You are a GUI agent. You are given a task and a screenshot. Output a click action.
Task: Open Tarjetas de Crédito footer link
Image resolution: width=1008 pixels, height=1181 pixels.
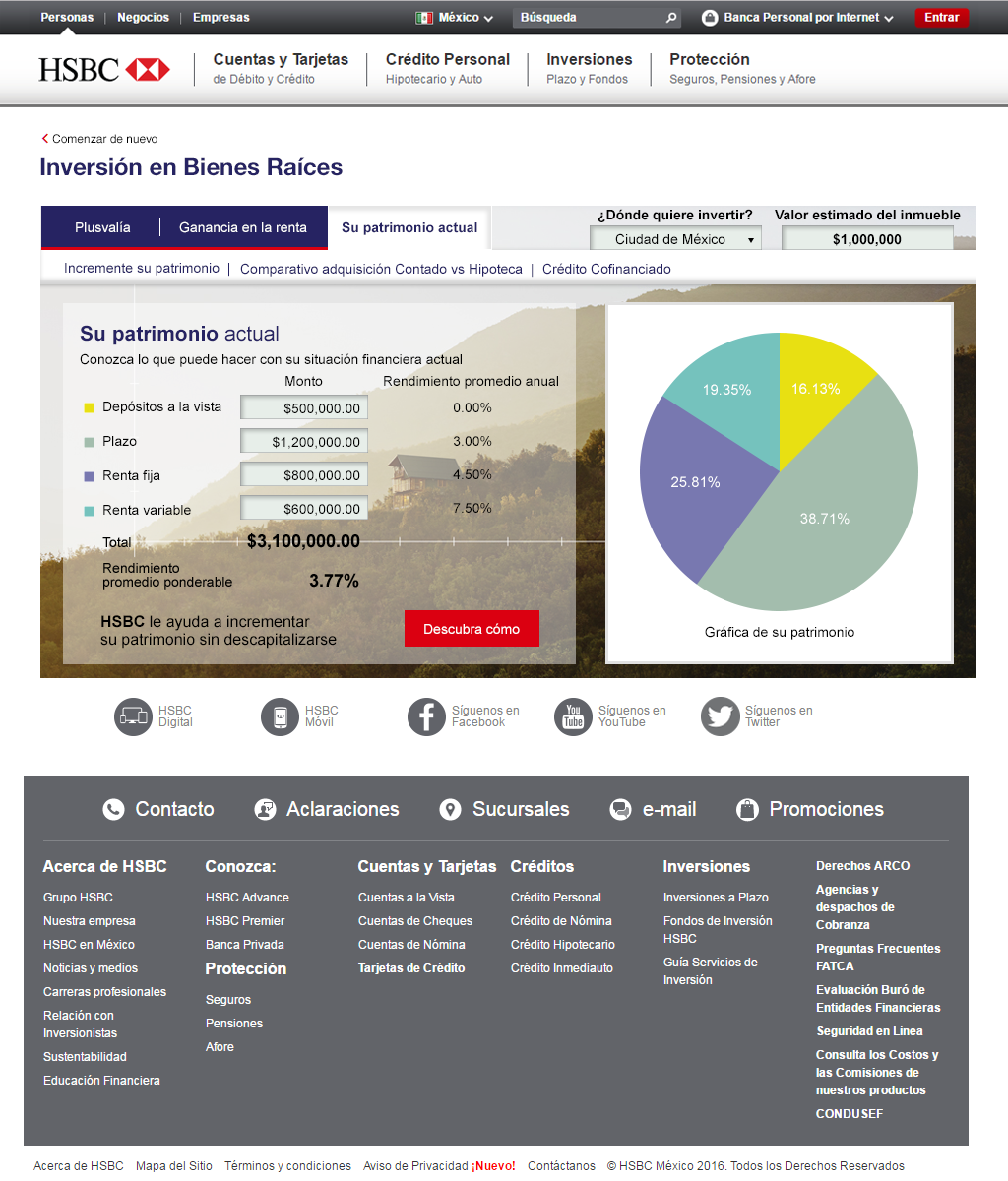[411, 968]
